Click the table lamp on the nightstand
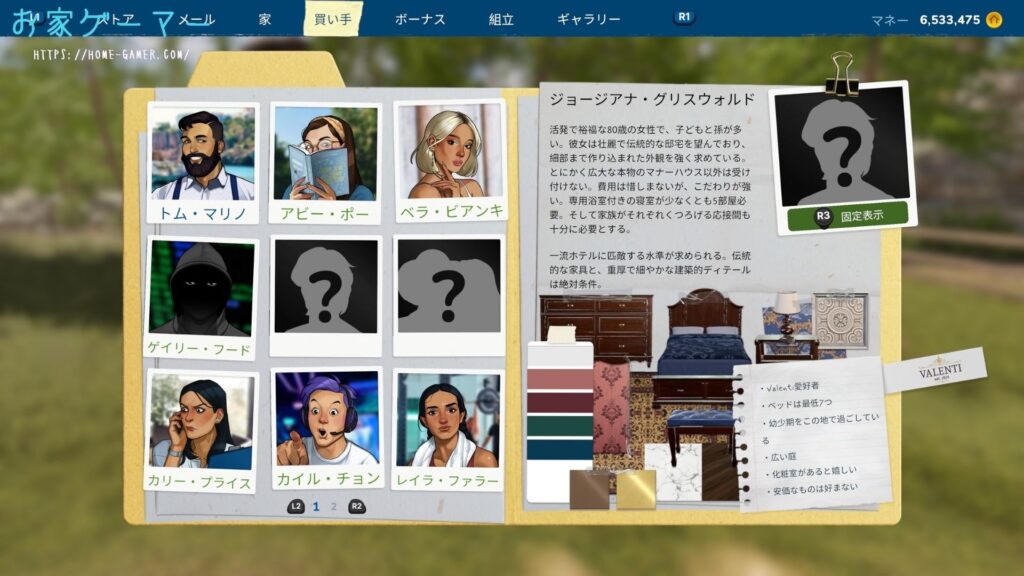1024x576 pixels. [x=787, y=315]
